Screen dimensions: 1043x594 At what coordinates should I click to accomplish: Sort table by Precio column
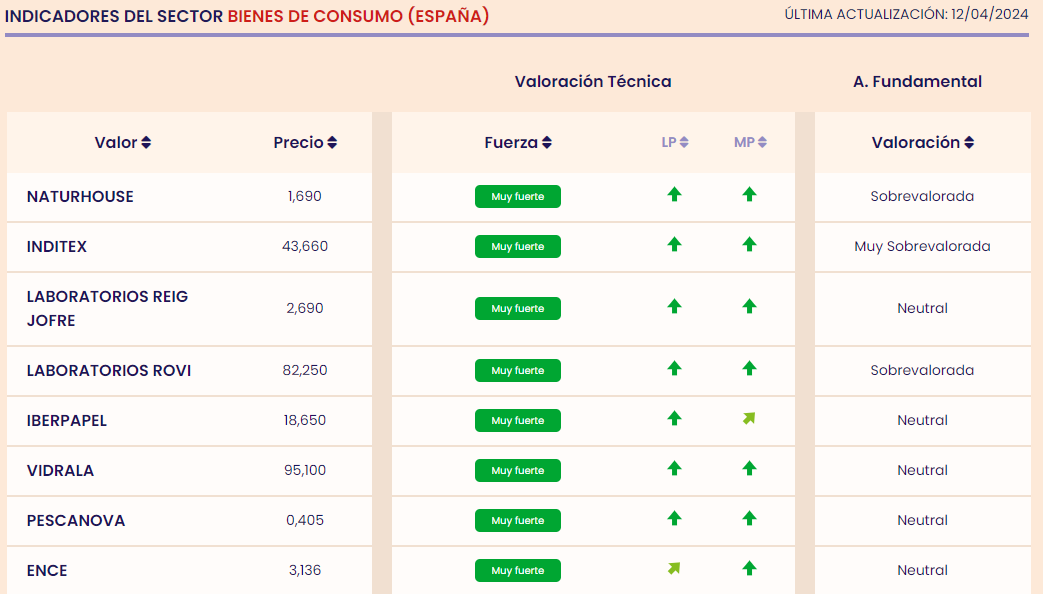coord(305,143)
